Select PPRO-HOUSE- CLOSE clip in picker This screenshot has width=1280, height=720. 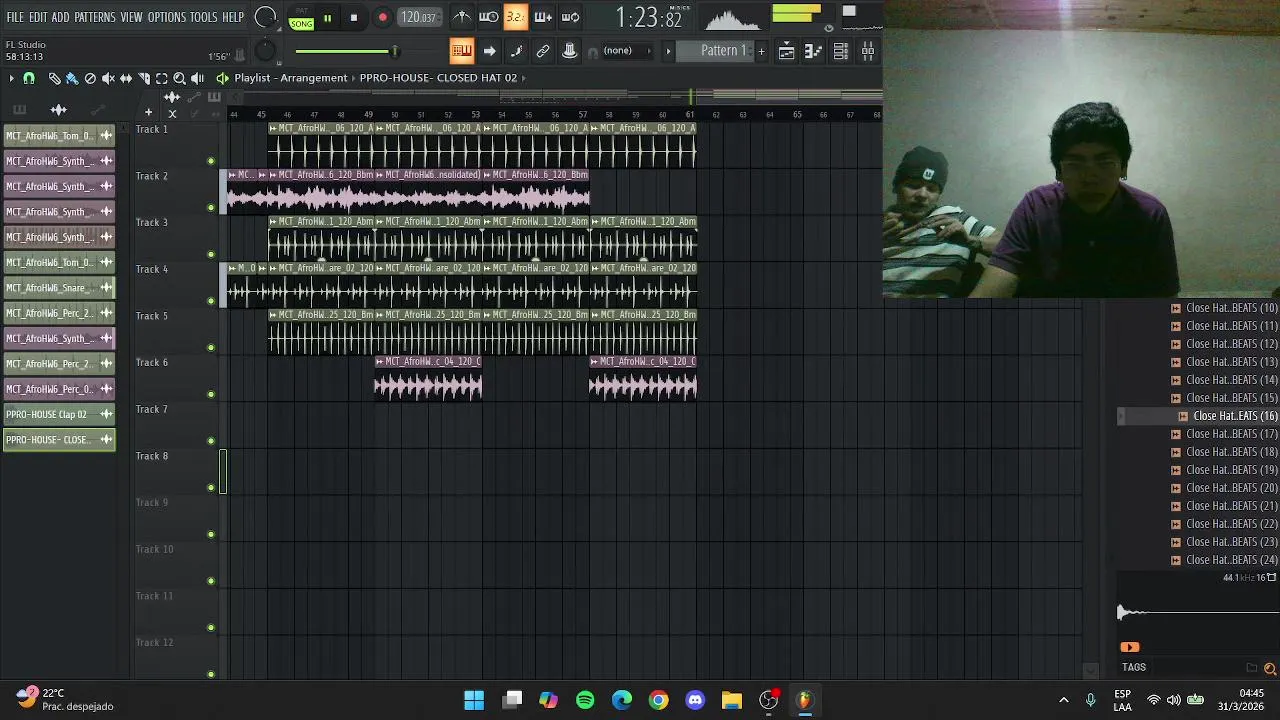tap(59, 440)
